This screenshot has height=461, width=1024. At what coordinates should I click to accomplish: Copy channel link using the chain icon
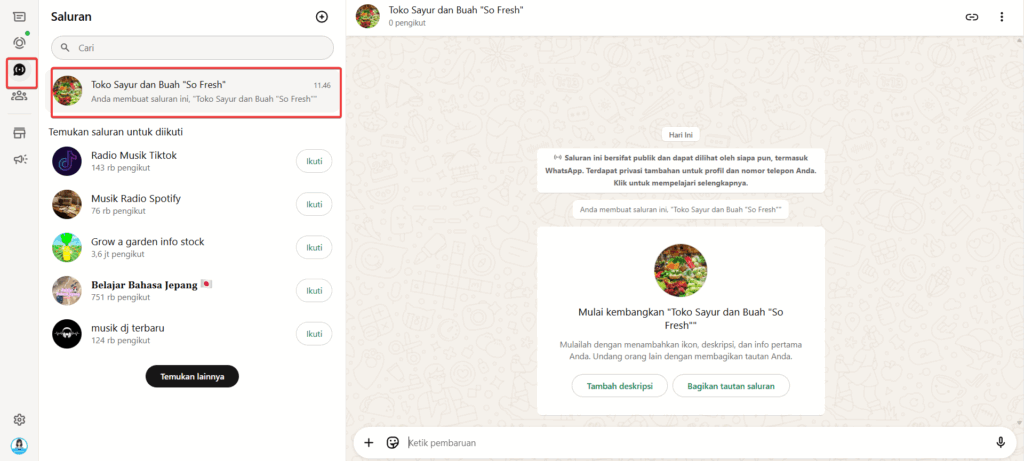pyautogui.click(x=971, y=17)
